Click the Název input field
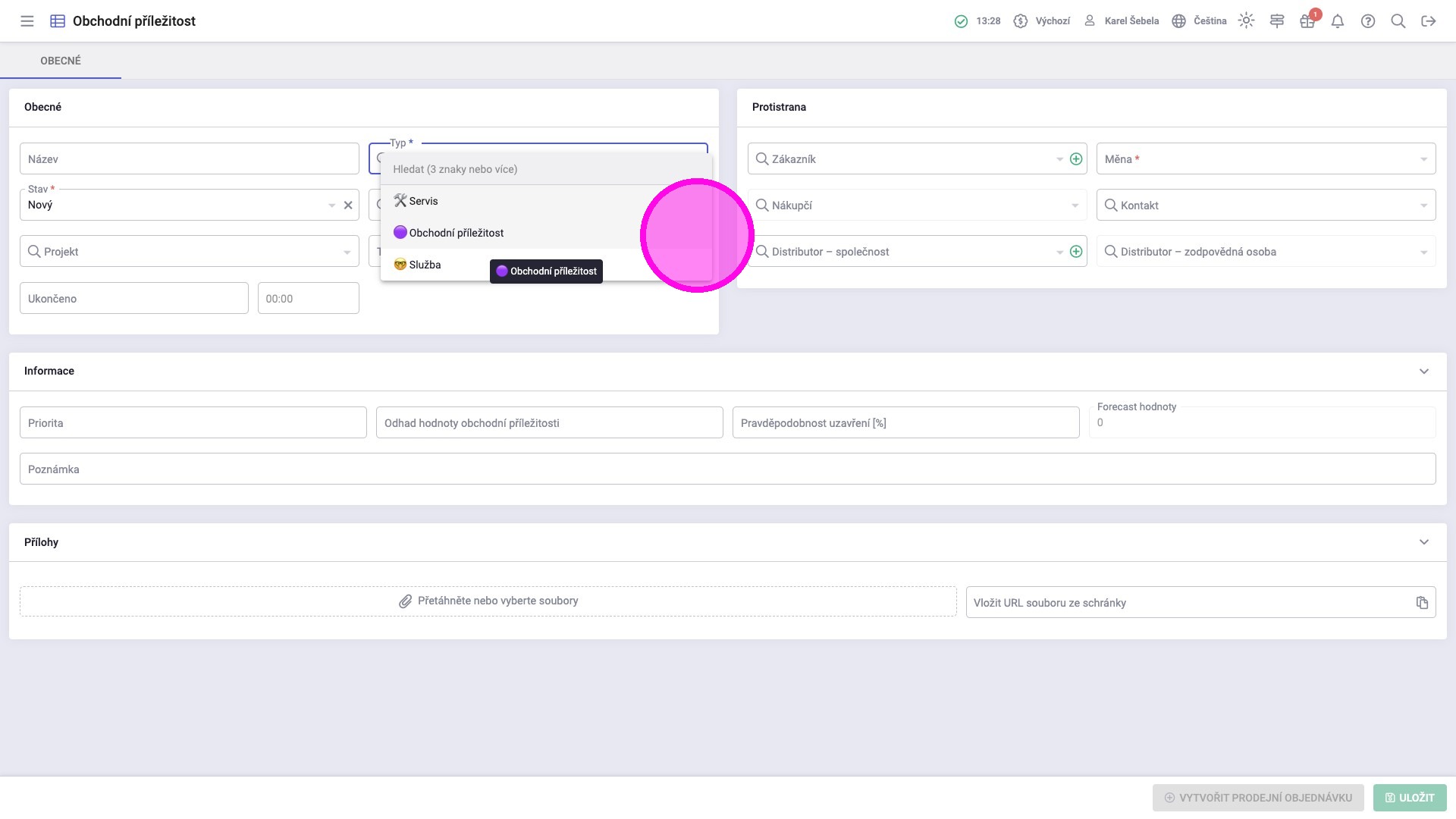This screenshot has width=1456, height=819. pos(190,159)
